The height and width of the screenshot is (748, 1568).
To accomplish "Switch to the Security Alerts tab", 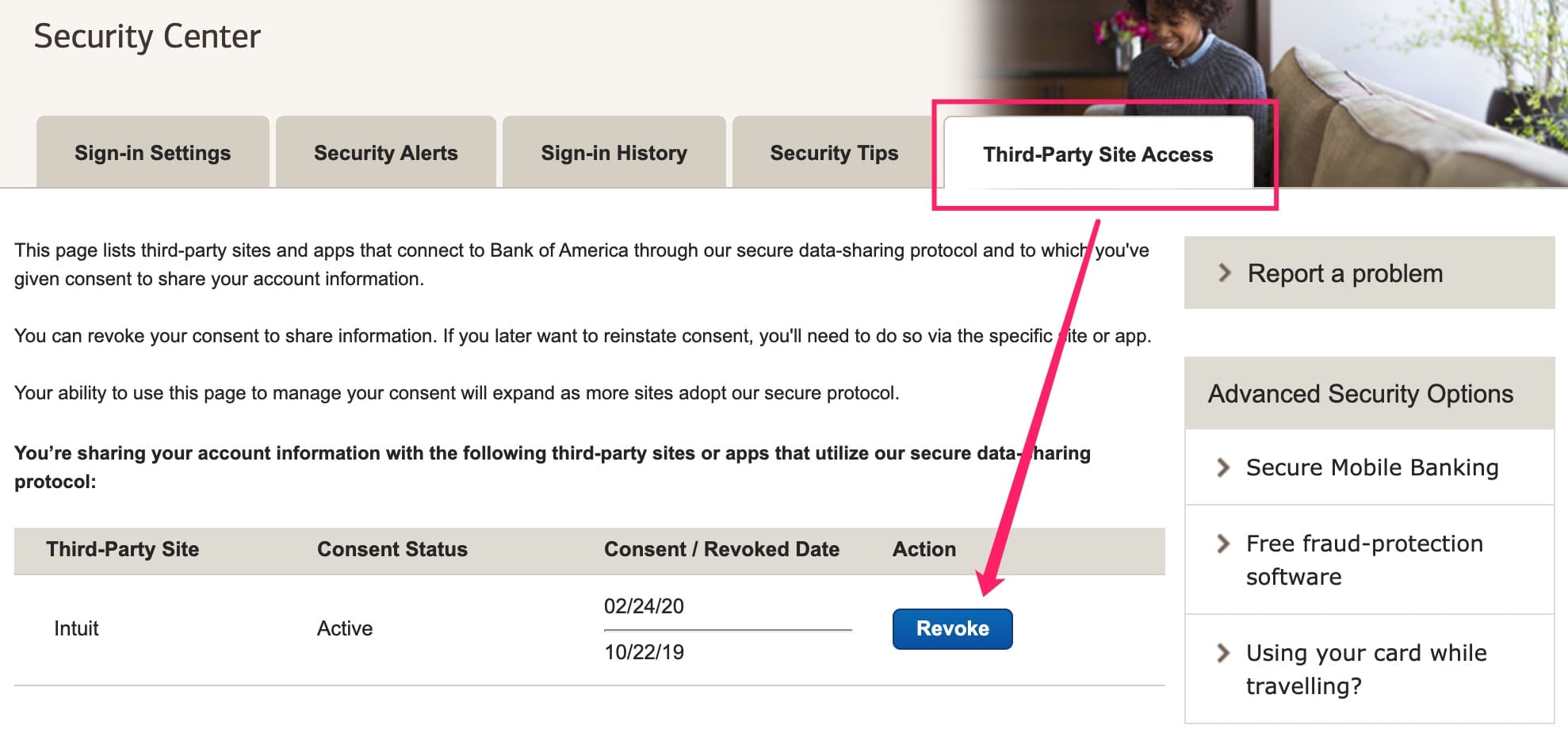I will 385,153.
